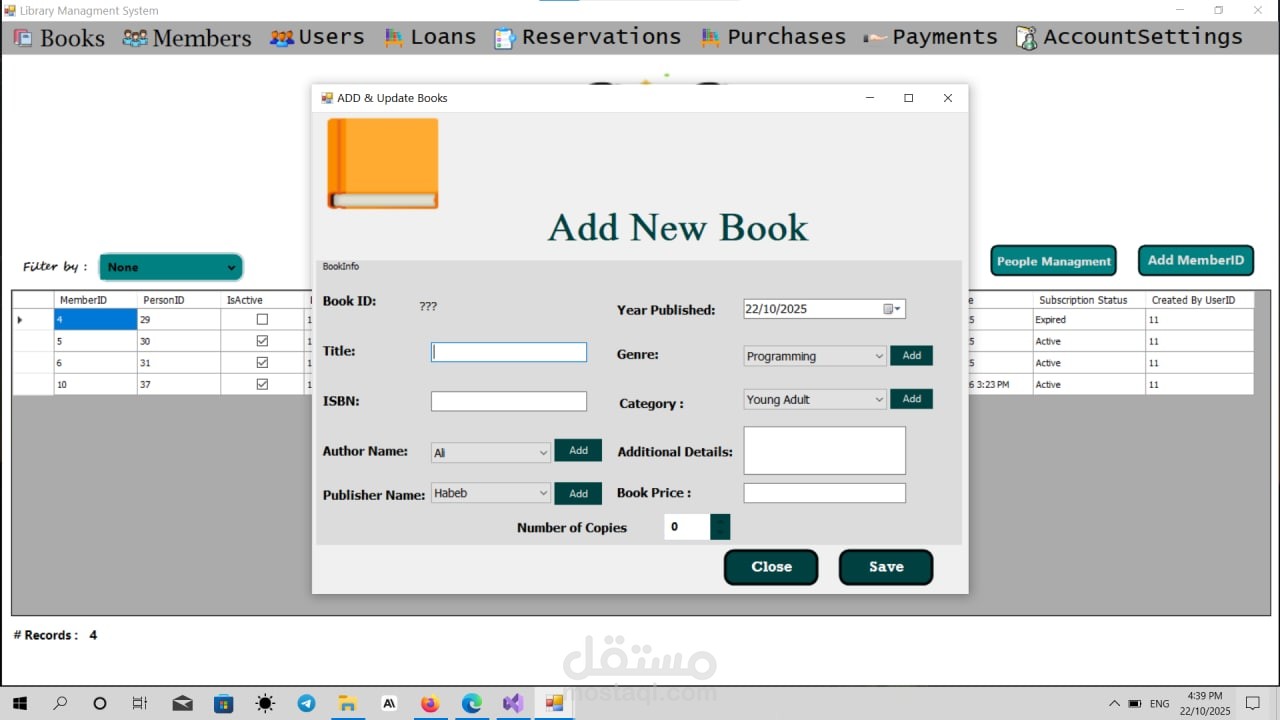Click the PersonID column header
This screenshot has width=1280, height=720.
pyautogui.click(x=178, y=300)
